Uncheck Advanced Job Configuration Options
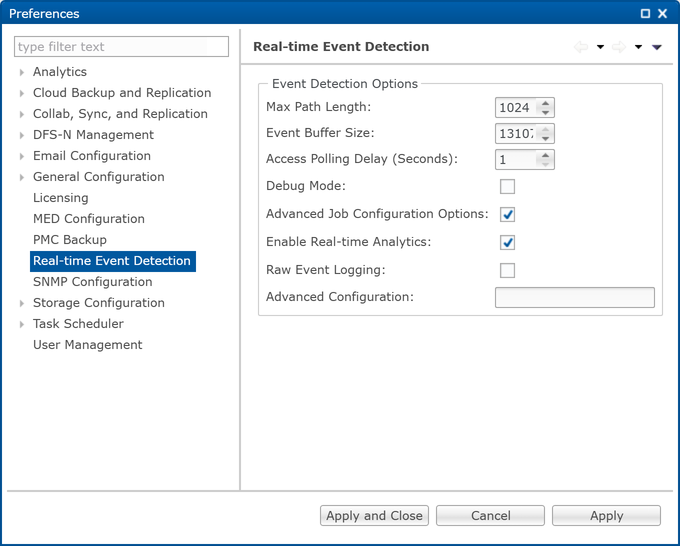The image size is (680, 546). pos(507,214)
